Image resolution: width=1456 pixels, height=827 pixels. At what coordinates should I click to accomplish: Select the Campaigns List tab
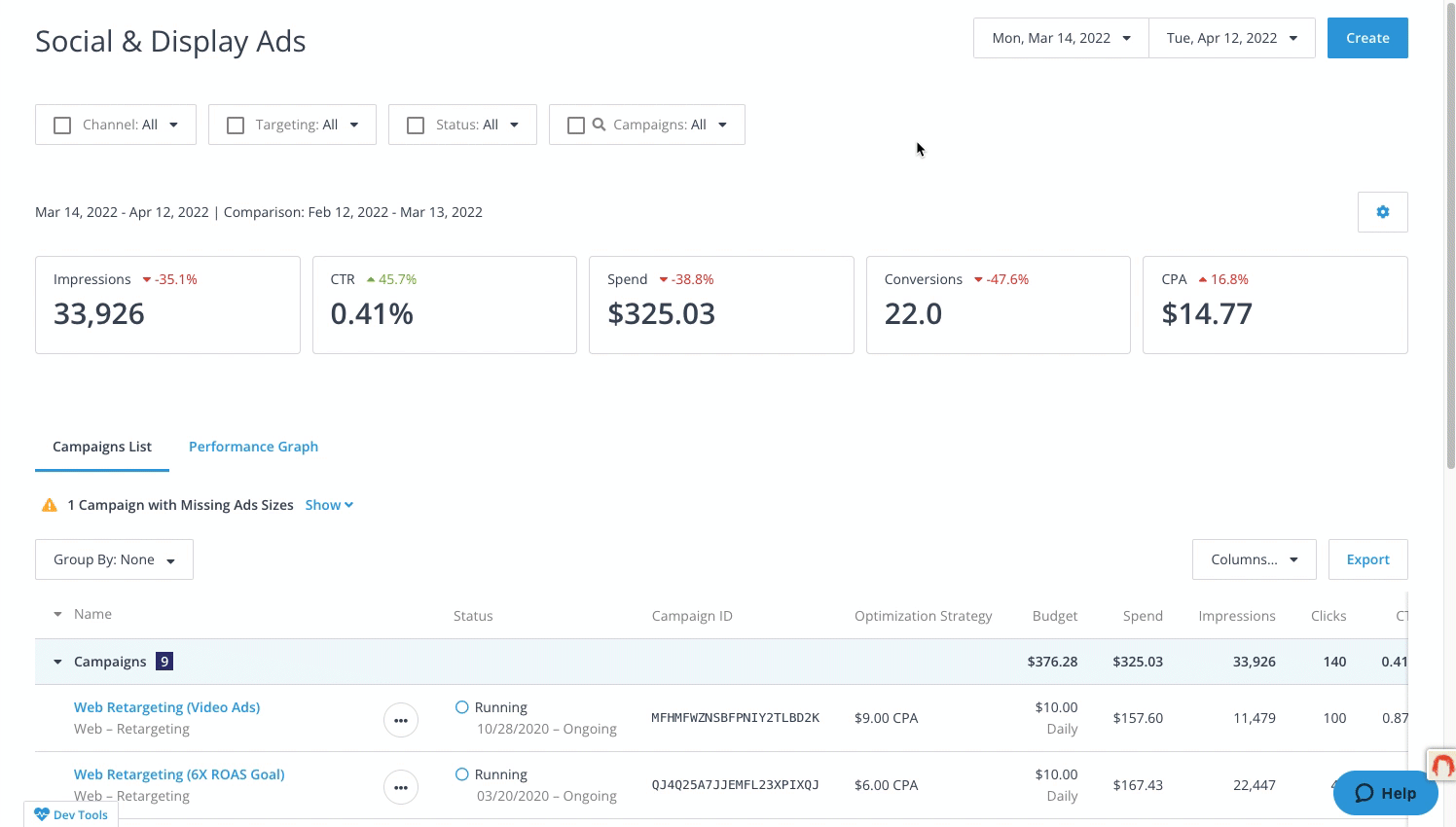(x=101, y=447)
